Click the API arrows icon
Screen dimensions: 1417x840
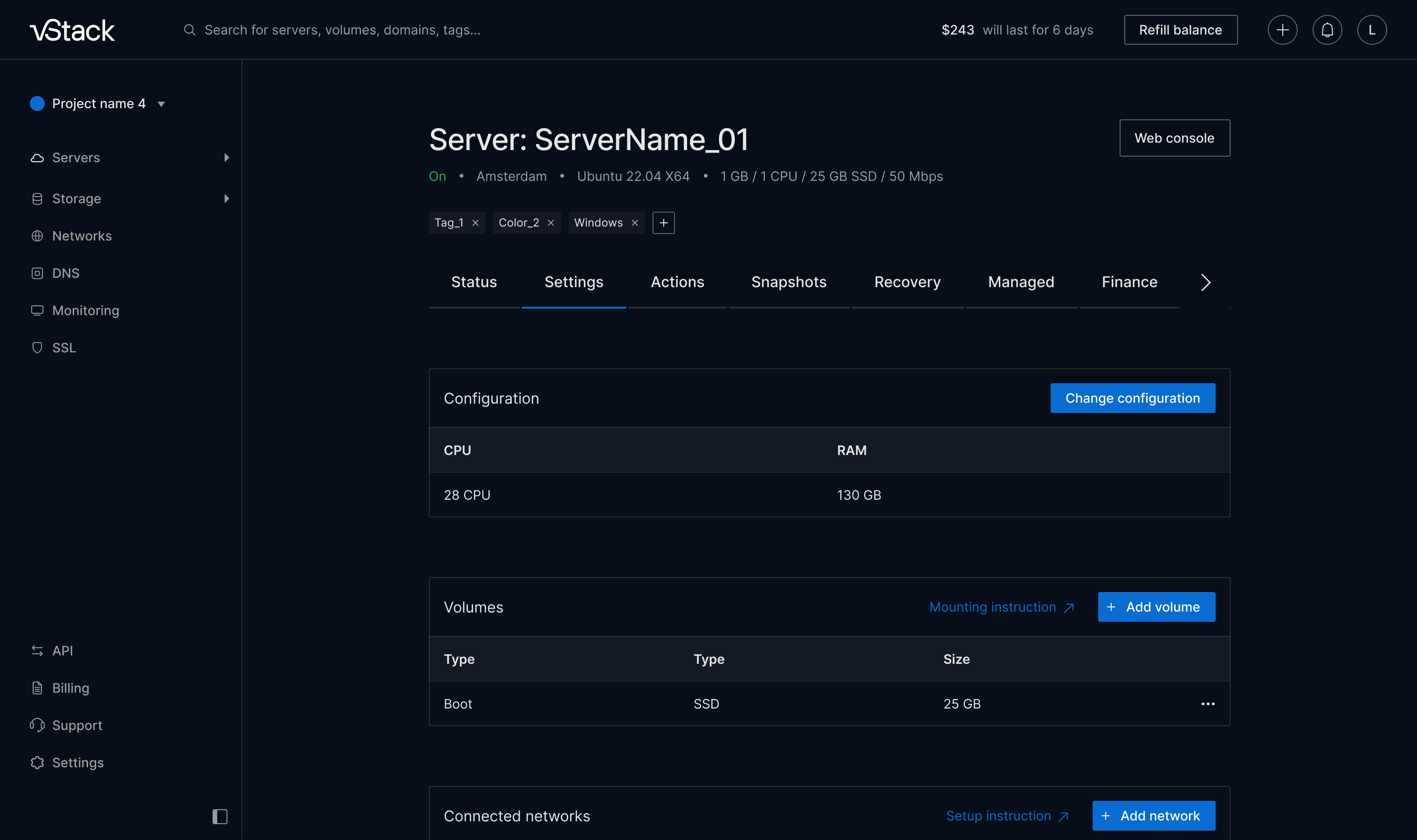tap(37, 651)
